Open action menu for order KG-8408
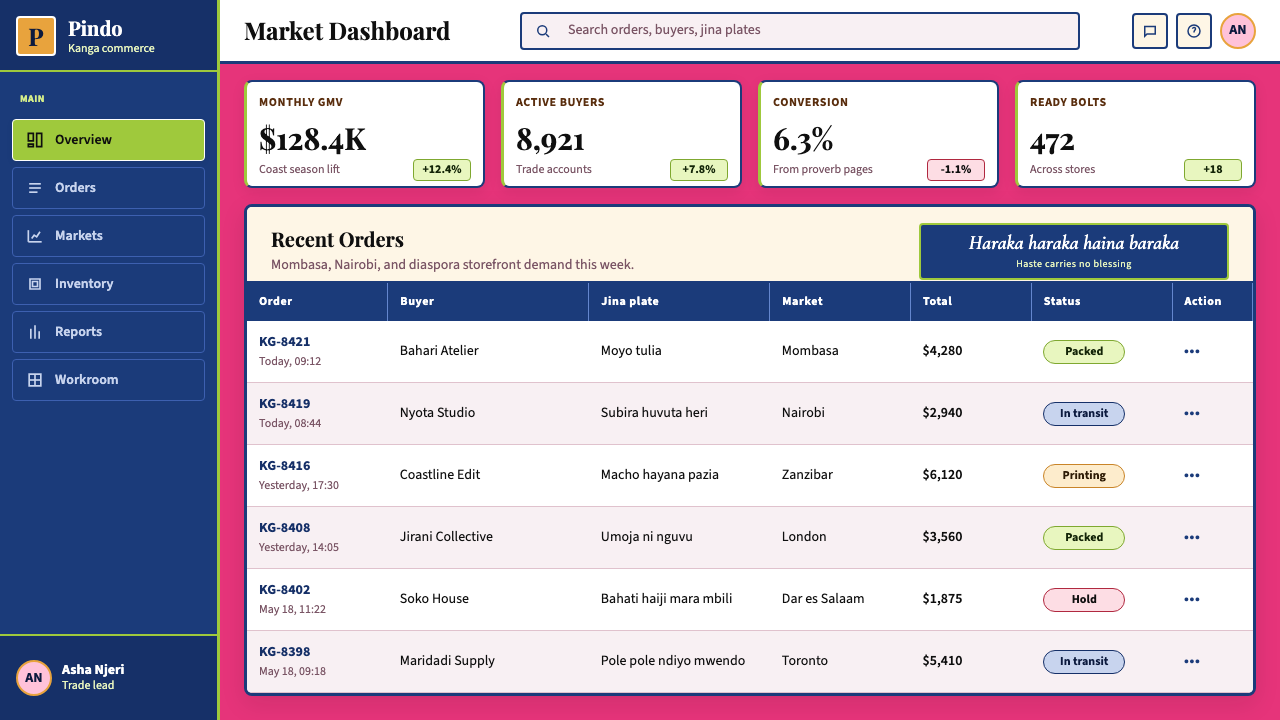This screenshot has width=1280, height=720. 1192,538
